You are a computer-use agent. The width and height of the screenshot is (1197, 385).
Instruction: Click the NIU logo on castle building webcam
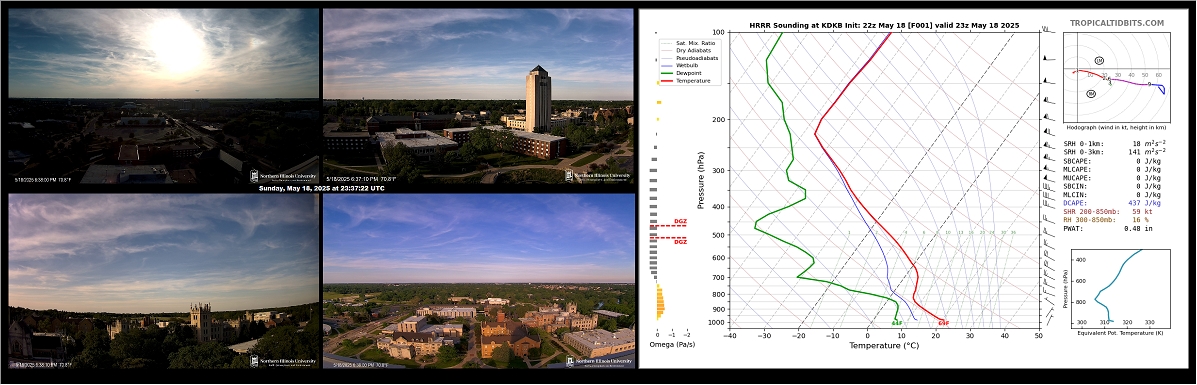point(283,361)
